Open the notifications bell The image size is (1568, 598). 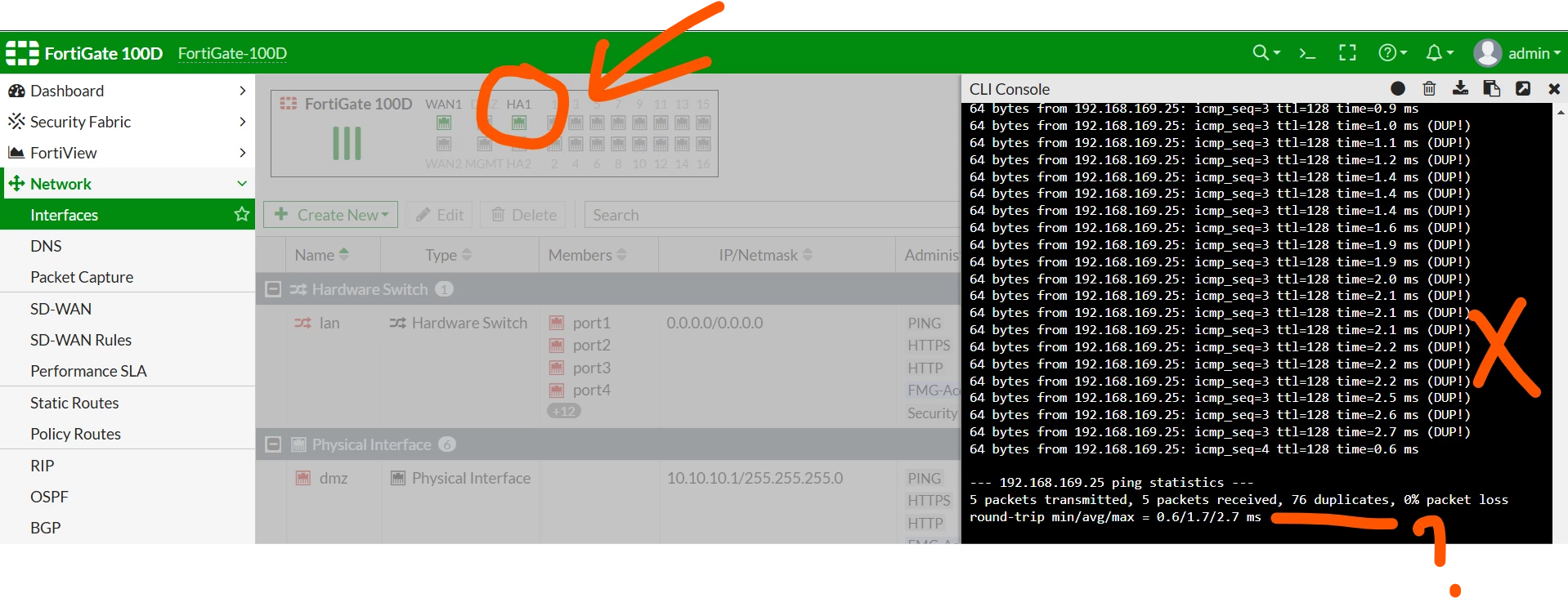point(1439,53)
